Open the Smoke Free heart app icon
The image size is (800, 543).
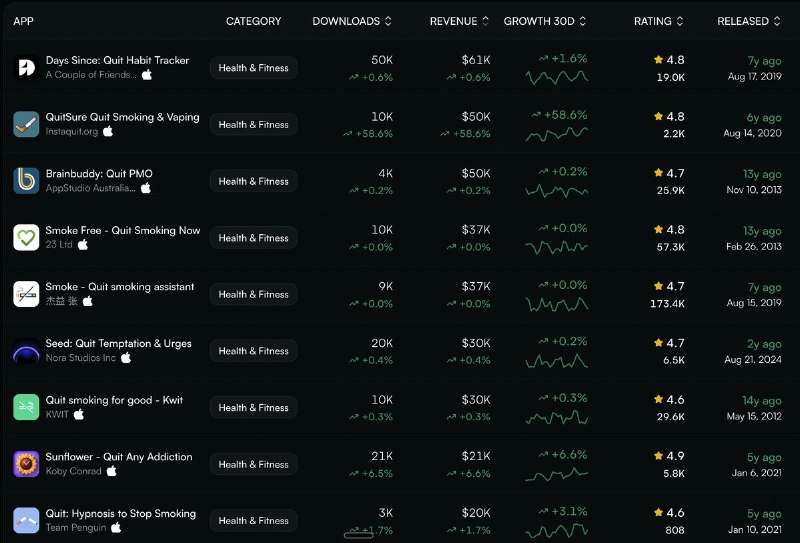pyautogui.click(x=26, y=237)
